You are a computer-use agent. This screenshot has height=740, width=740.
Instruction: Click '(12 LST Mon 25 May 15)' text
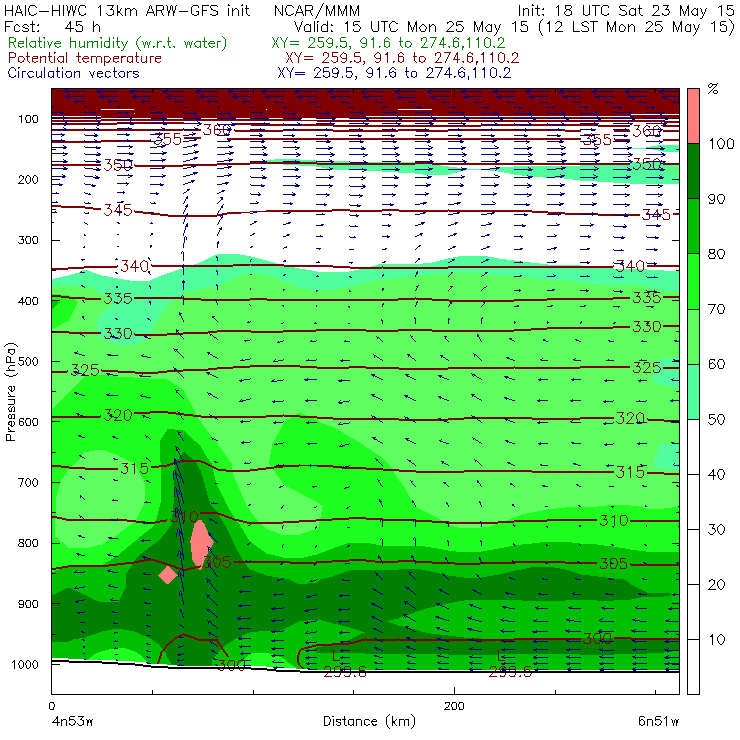[637, 27]
